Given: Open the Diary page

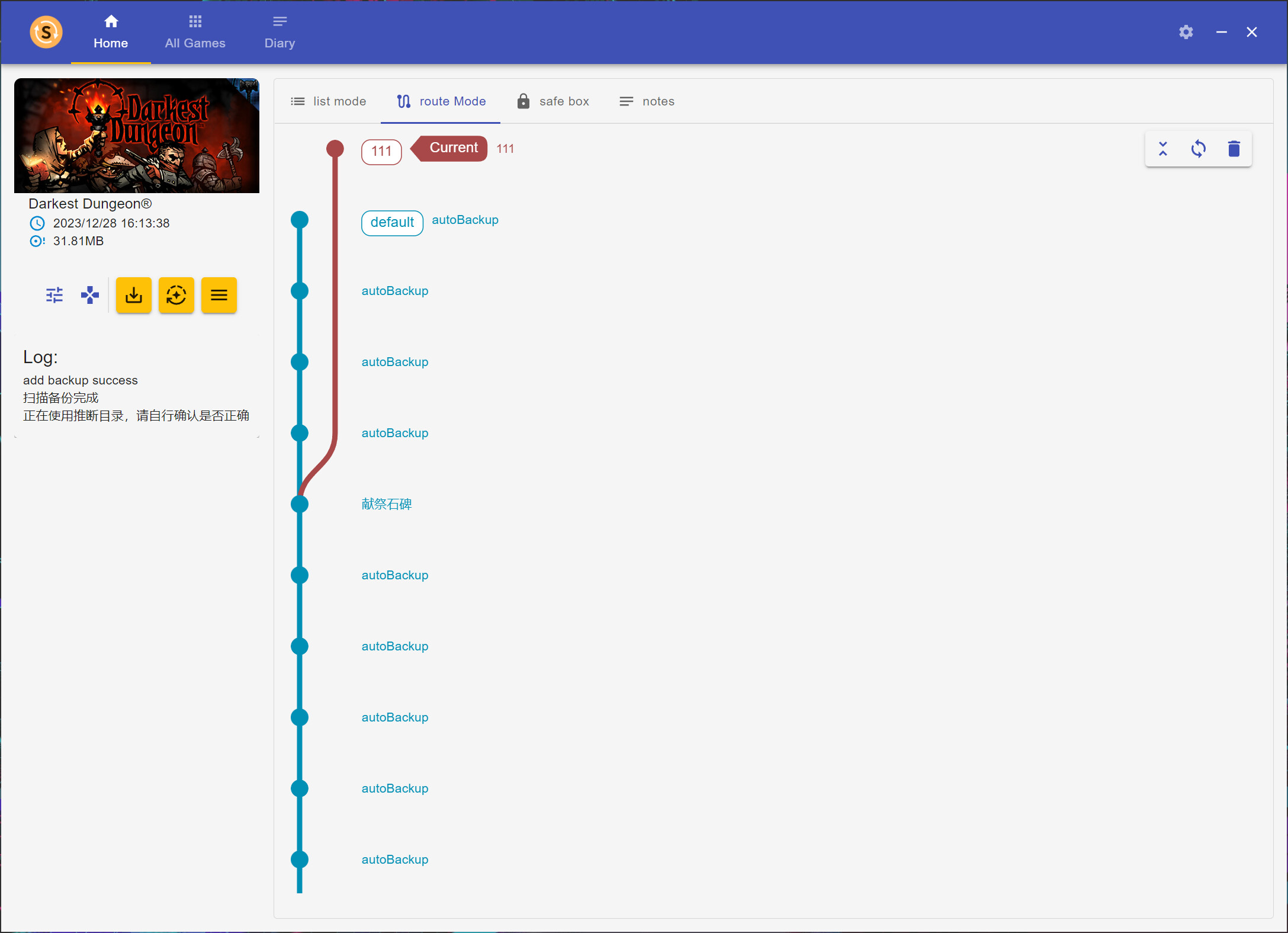Looking at the screenshot, I should (279, 32).
